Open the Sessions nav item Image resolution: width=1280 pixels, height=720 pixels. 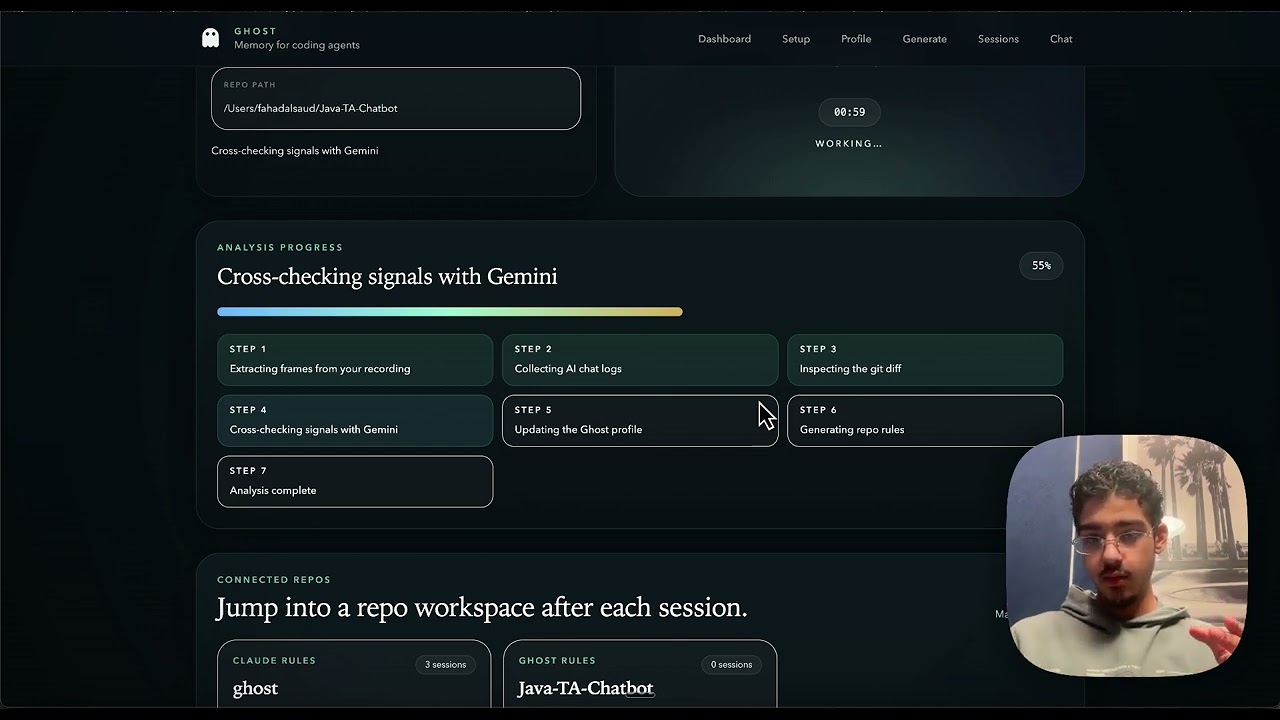point(998,39)
